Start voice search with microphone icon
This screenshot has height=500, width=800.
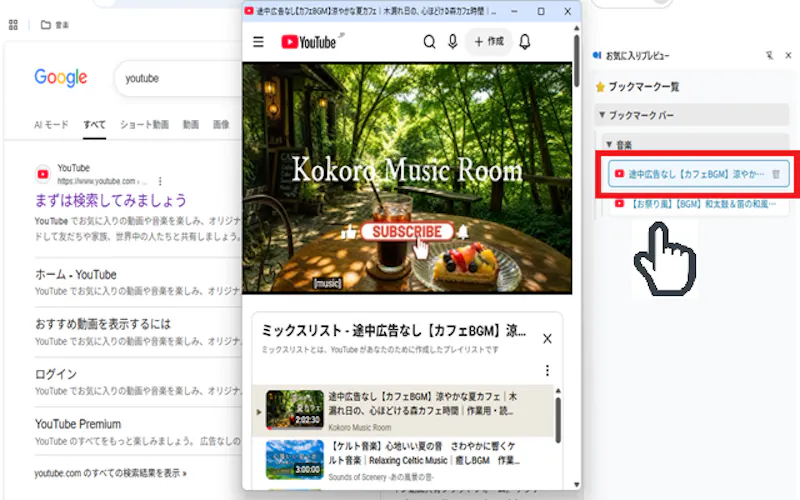(x=453, y=42)
